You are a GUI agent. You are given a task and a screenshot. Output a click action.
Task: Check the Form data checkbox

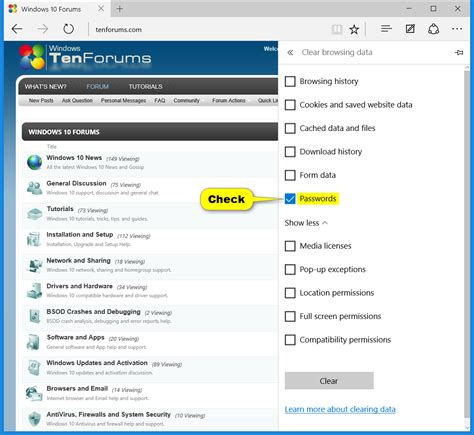pyautogui.click(x=290, y=175)
